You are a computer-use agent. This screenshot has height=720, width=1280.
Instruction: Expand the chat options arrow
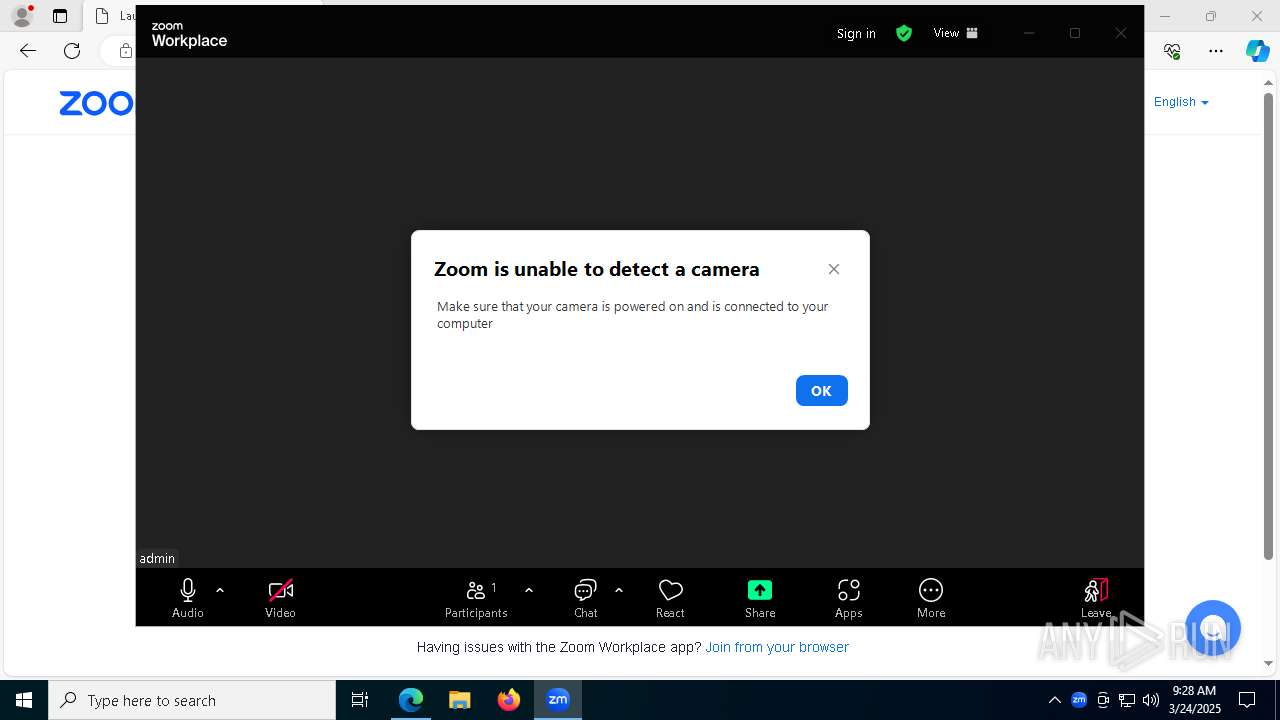click(619, 590)
